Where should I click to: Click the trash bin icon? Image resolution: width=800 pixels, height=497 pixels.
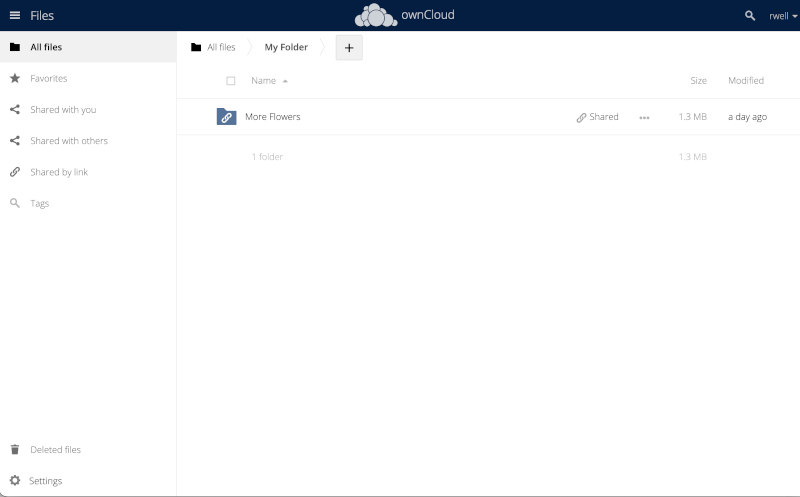pos(15,450)
